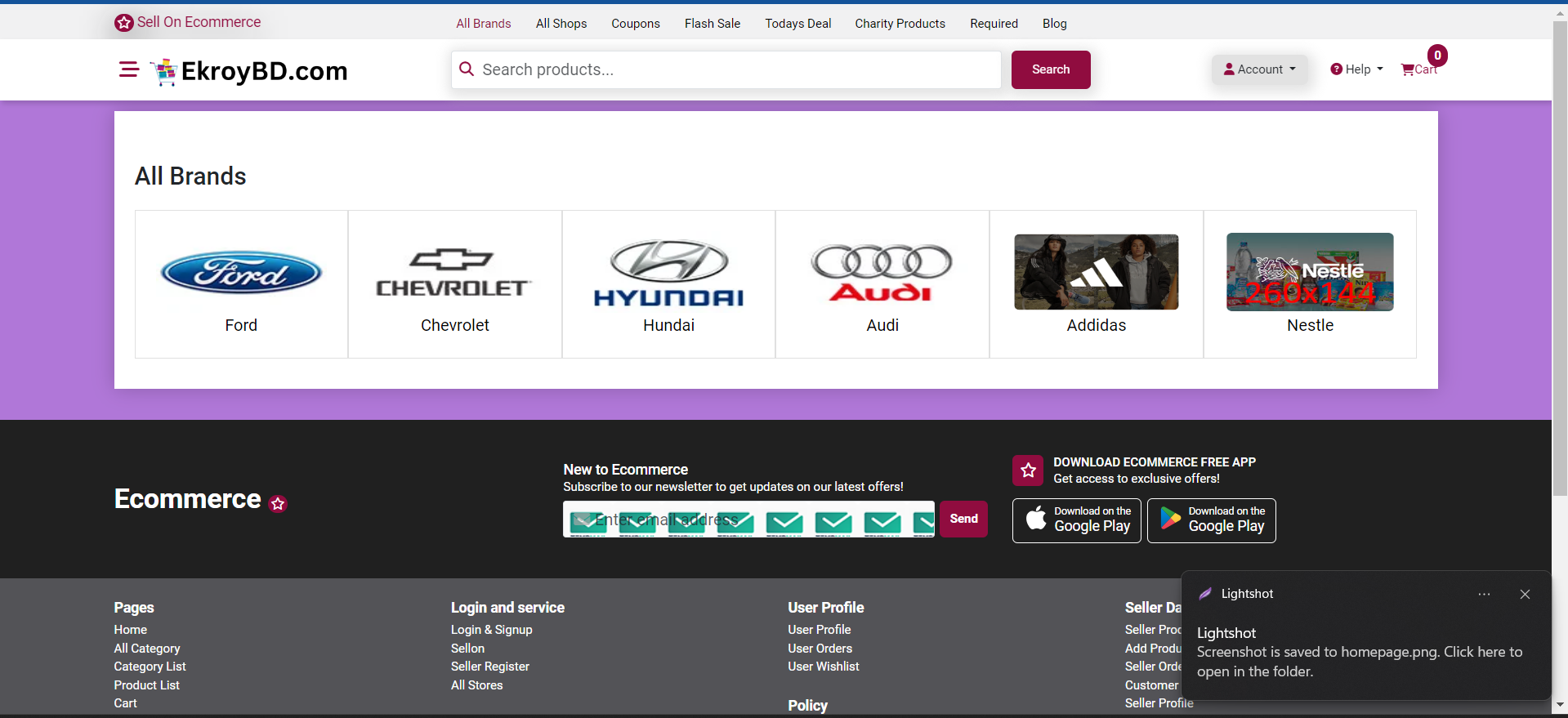Open the Login & Signup footer link
Screen dimensions: 1568x718
[491, 630]
